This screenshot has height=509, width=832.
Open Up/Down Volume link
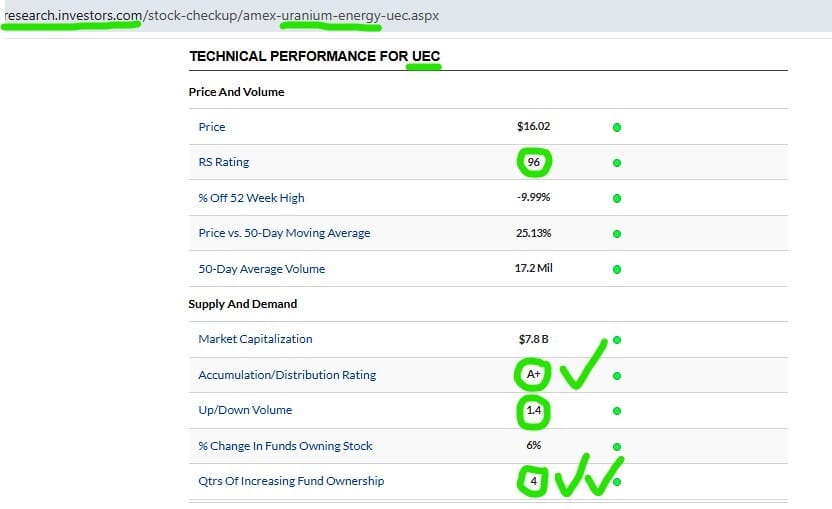245,410
